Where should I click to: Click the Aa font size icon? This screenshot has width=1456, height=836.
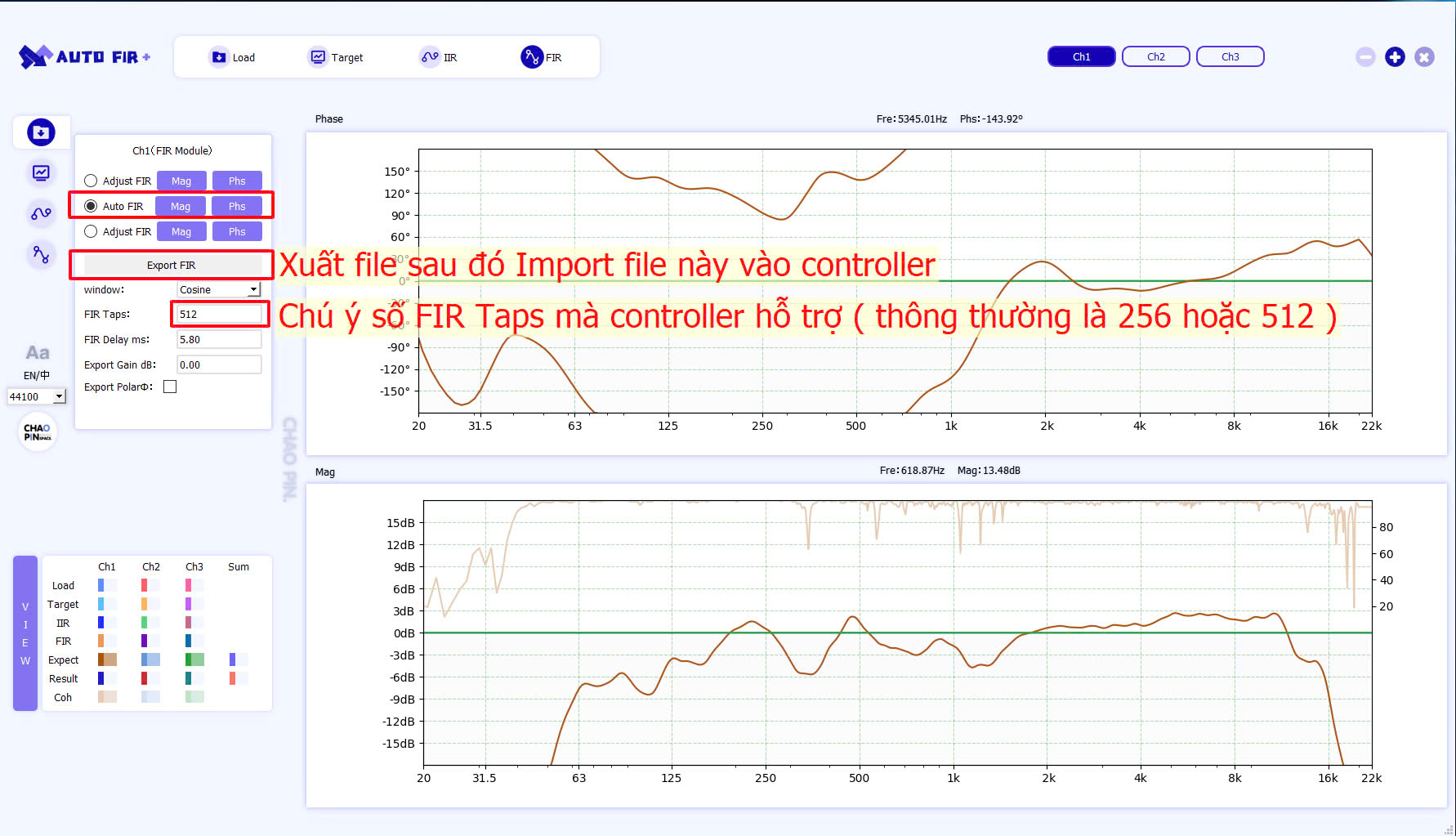(x=38, y=352)
